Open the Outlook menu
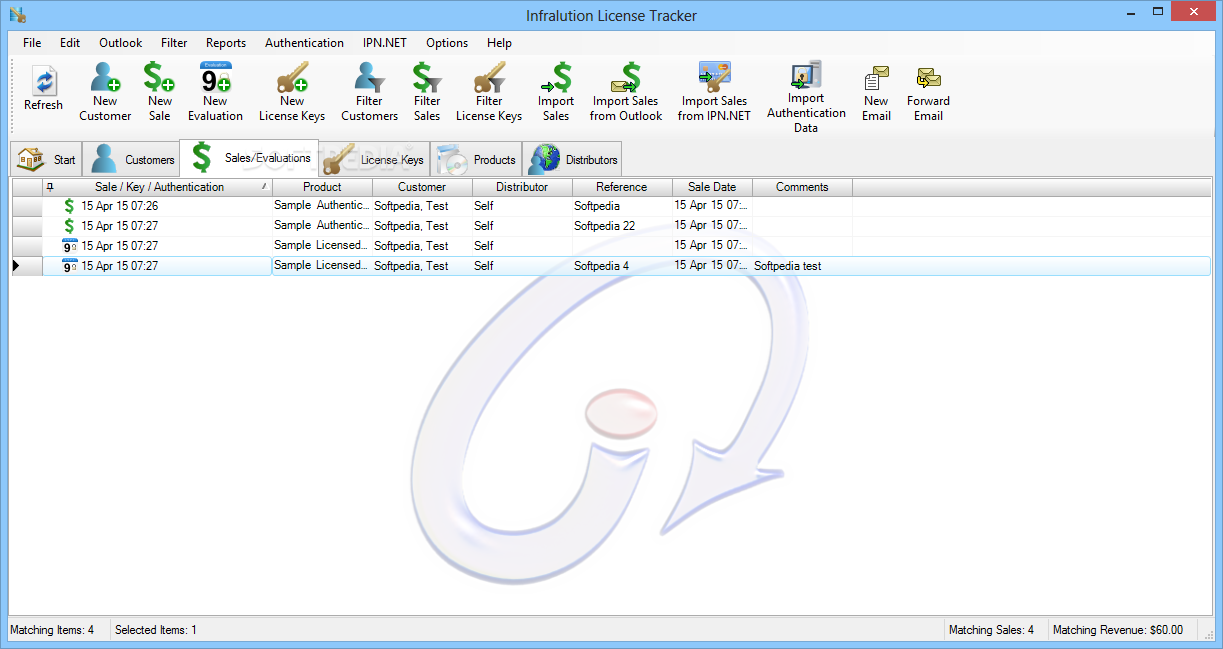The height and width of the screenshot is (649, 1223). [120, 43]
